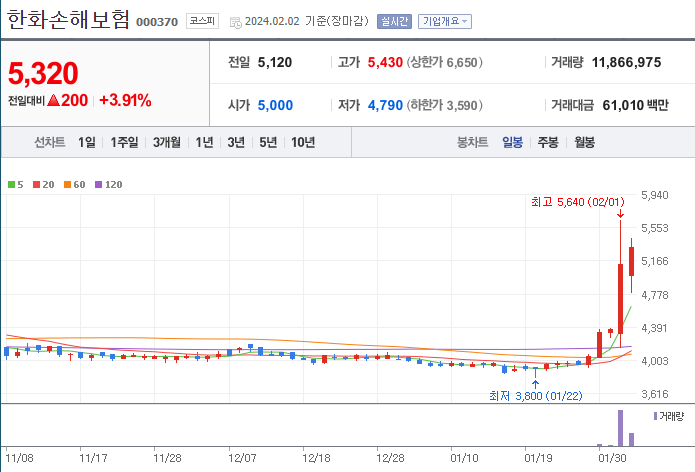Click the red 20-day moving average swatch
Image resolution: width=695 pixels, height=472 pixels.
[36, 184]
